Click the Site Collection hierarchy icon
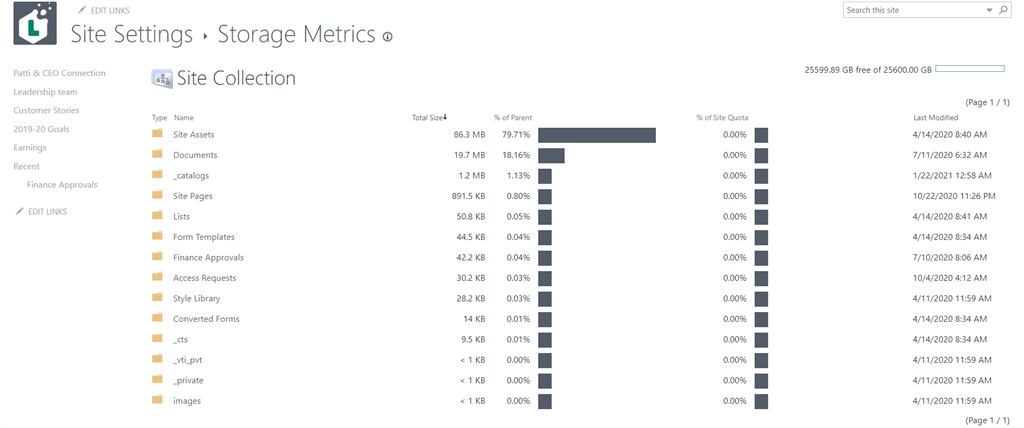Screen dimensions: 1024x428 [x=162, y=78]
